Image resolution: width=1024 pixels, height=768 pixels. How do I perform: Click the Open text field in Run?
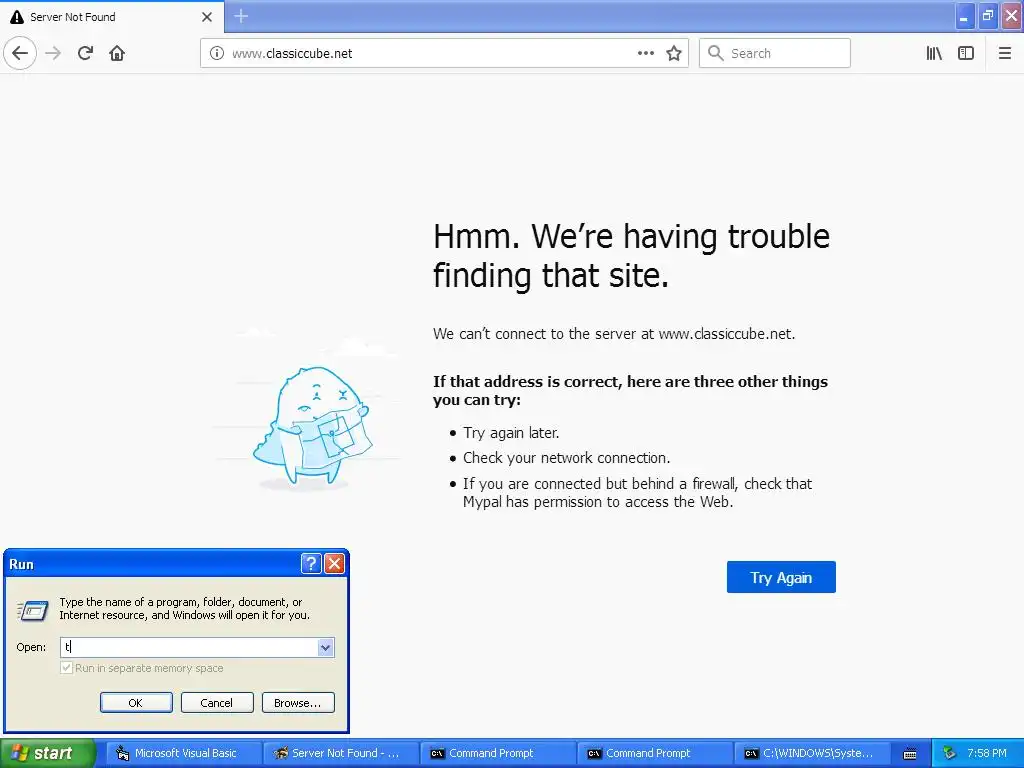click(x=189, y=647)
